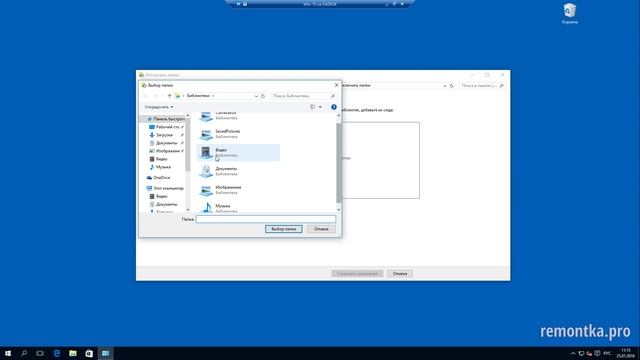640x360 pixels.
Task: Open view options dropdown arrow
Action: click(x=320, y=107)
